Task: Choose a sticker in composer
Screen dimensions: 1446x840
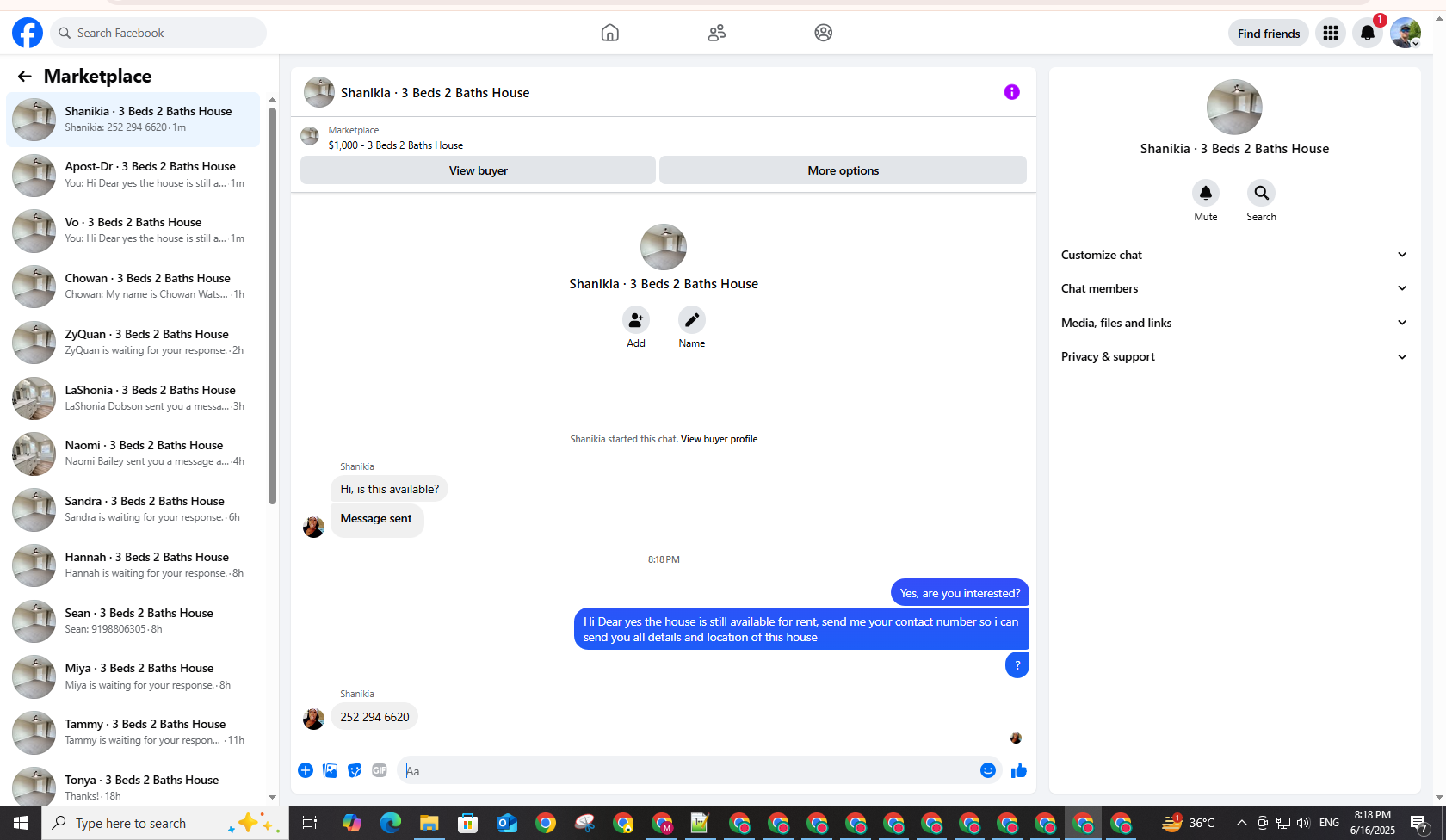Action: 355,770
